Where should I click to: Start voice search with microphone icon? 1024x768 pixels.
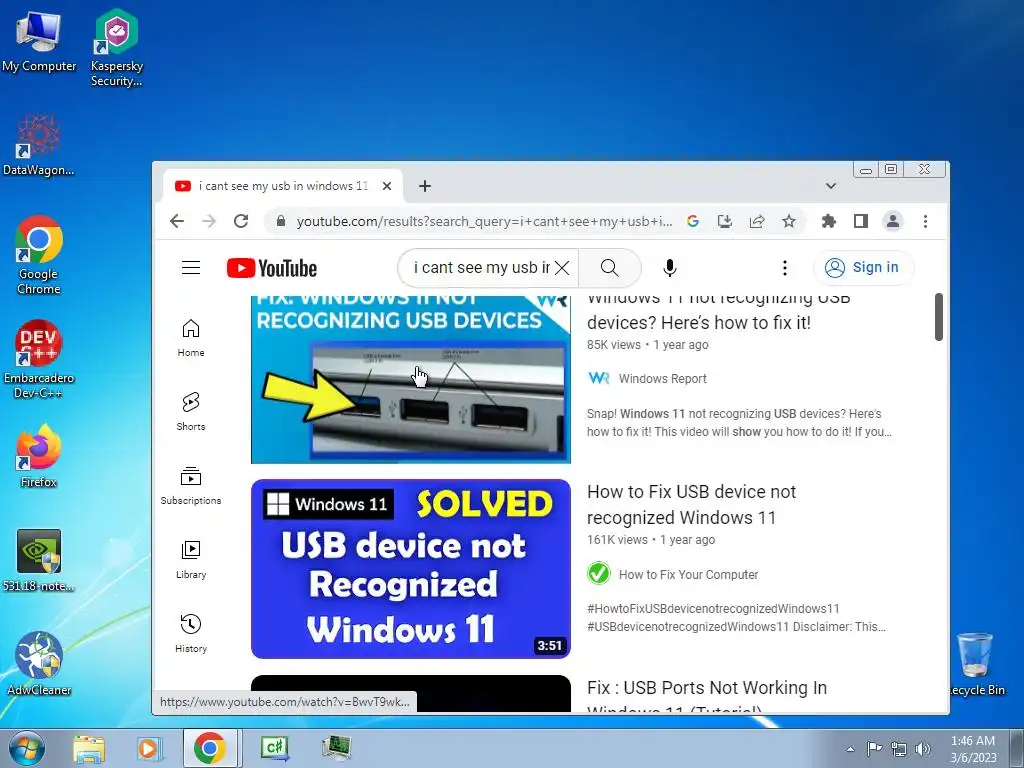669,268
